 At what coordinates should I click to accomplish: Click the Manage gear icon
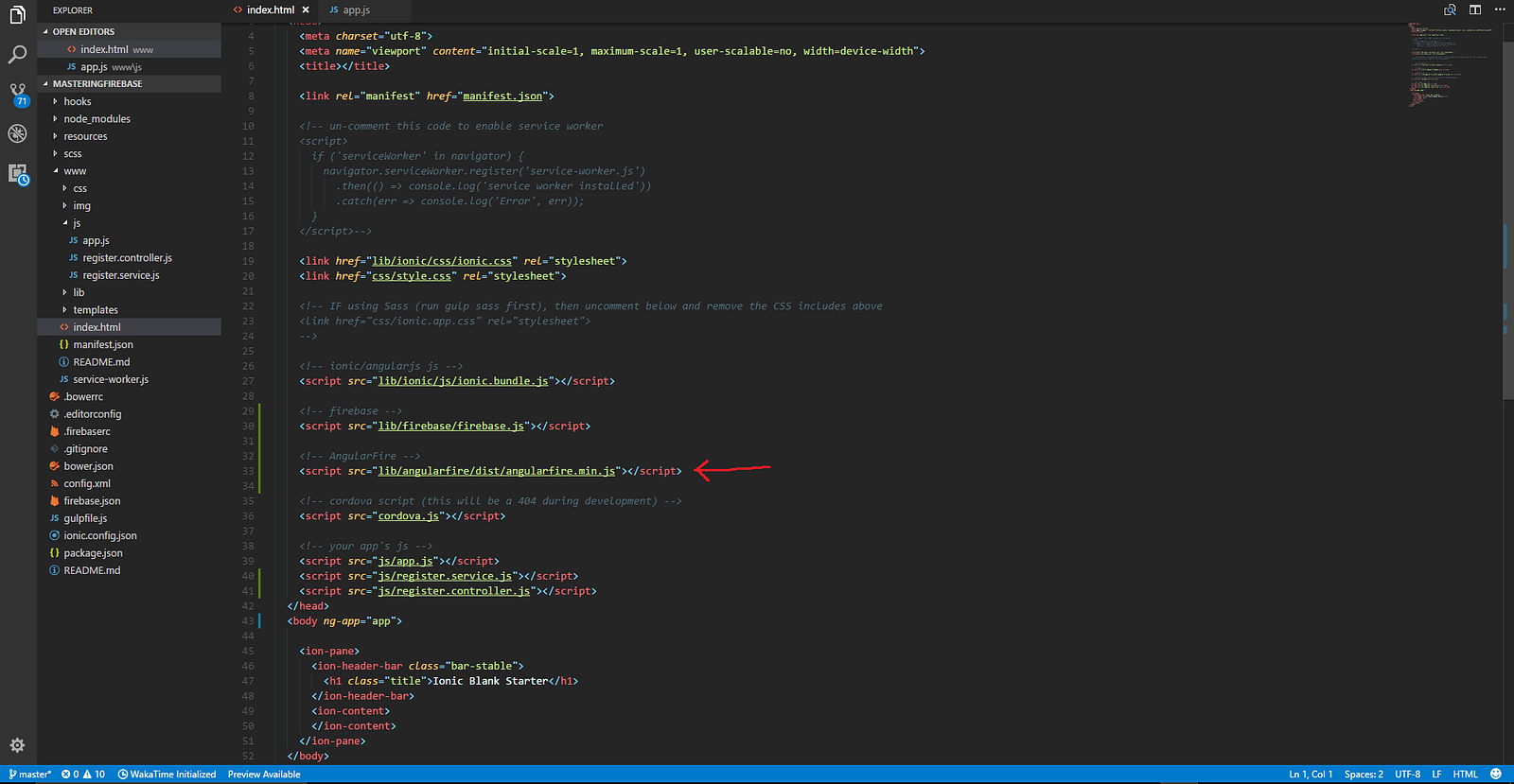[x=17, y=745]
